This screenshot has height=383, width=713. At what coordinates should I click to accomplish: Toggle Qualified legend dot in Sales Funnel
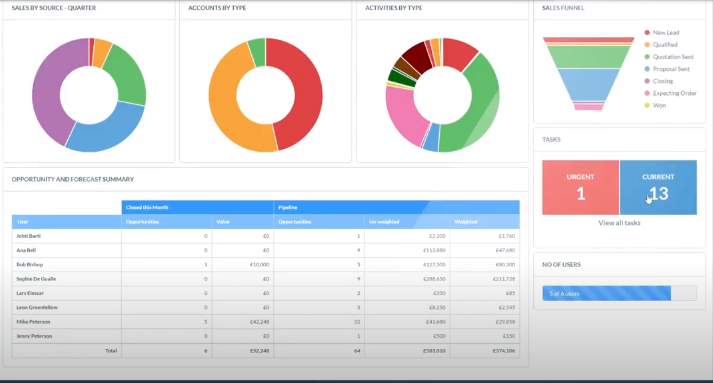[x=647, y=45]
